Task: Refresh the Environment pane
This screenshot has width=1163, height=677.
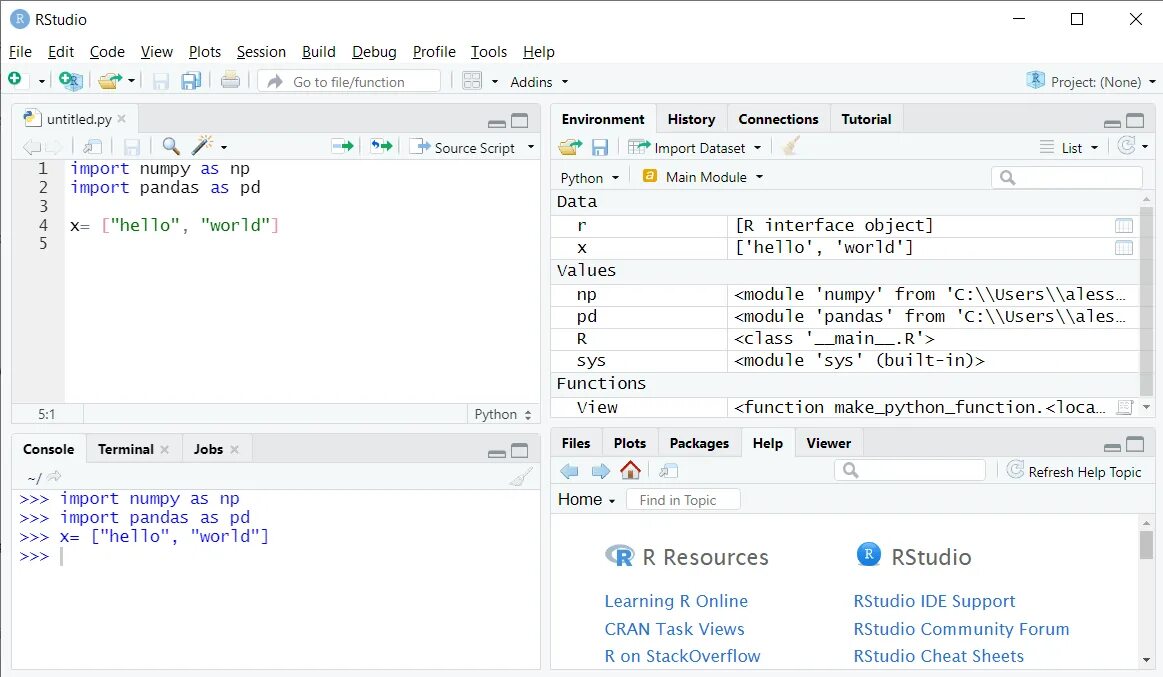Action: coord(1126,145)
